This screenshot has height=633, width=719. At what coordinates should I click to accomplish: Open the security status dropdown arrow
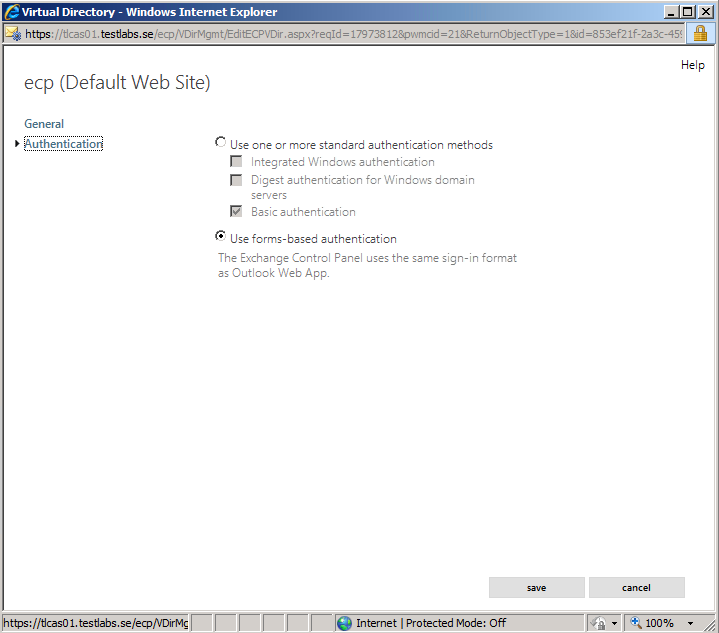614,623
